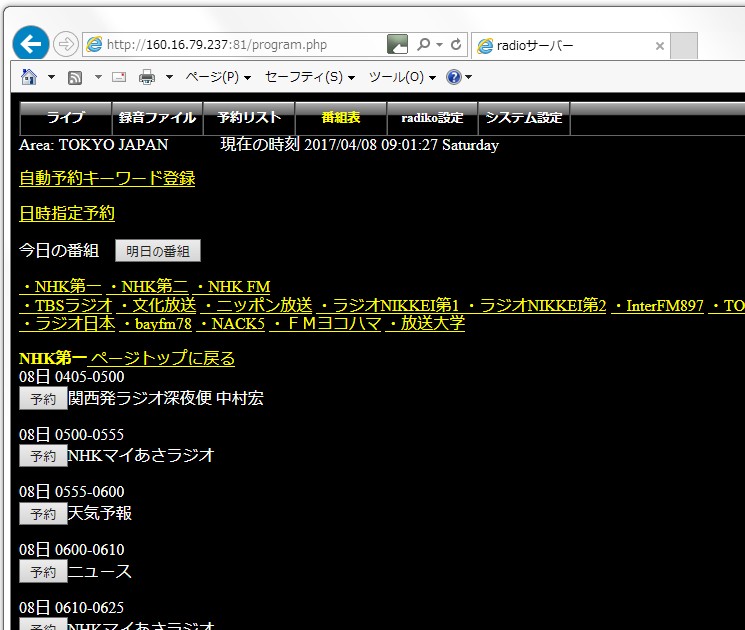Jump to NACK5 station link

tap(230, 324)
